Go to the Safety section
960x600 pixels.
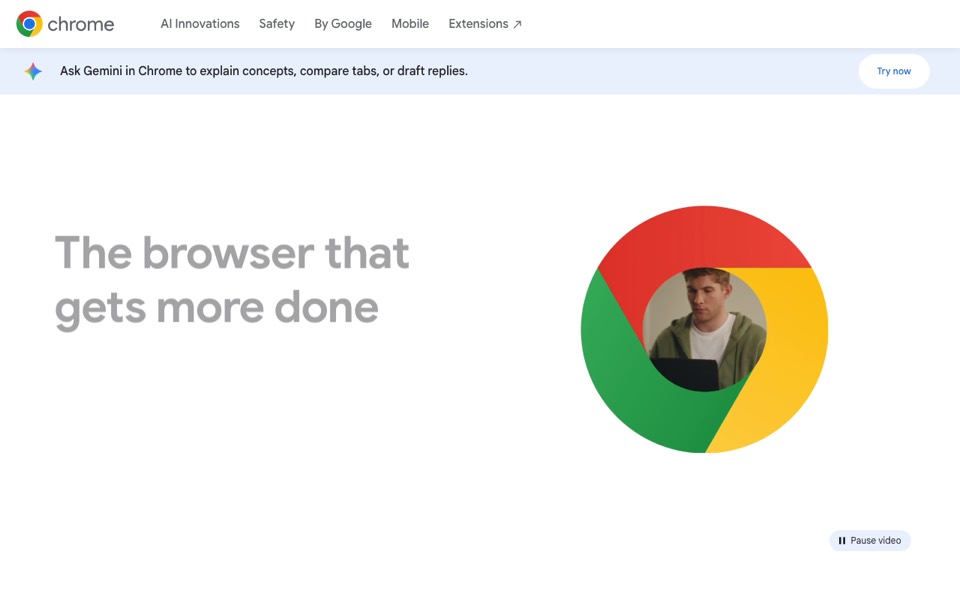click(277, 24)
